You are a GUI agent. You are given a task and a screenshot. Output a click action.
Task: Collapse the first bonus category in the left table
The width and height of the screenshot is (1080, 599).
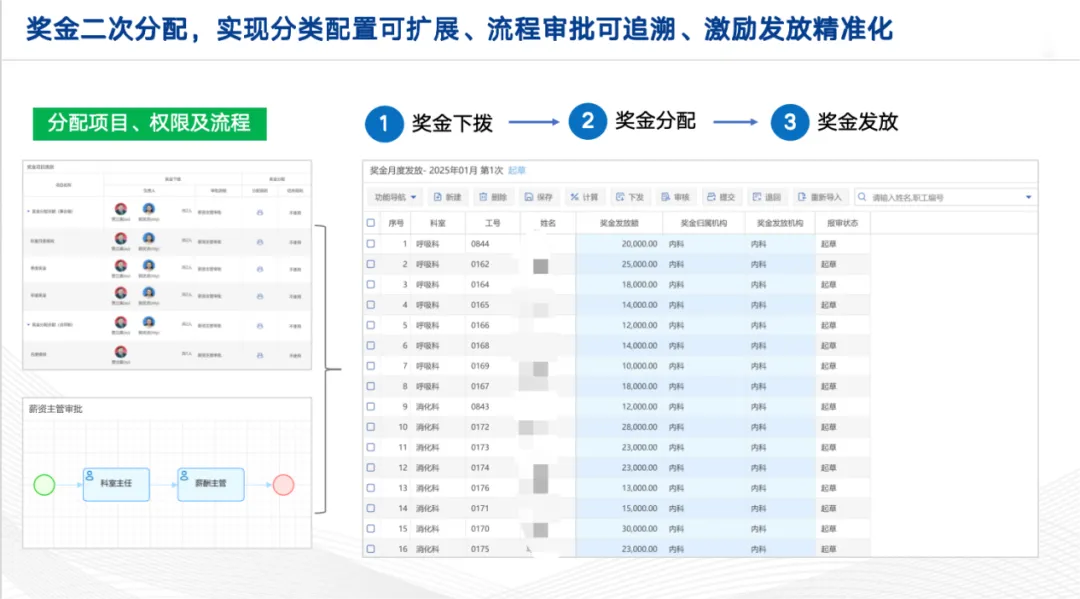click(28, 212)
